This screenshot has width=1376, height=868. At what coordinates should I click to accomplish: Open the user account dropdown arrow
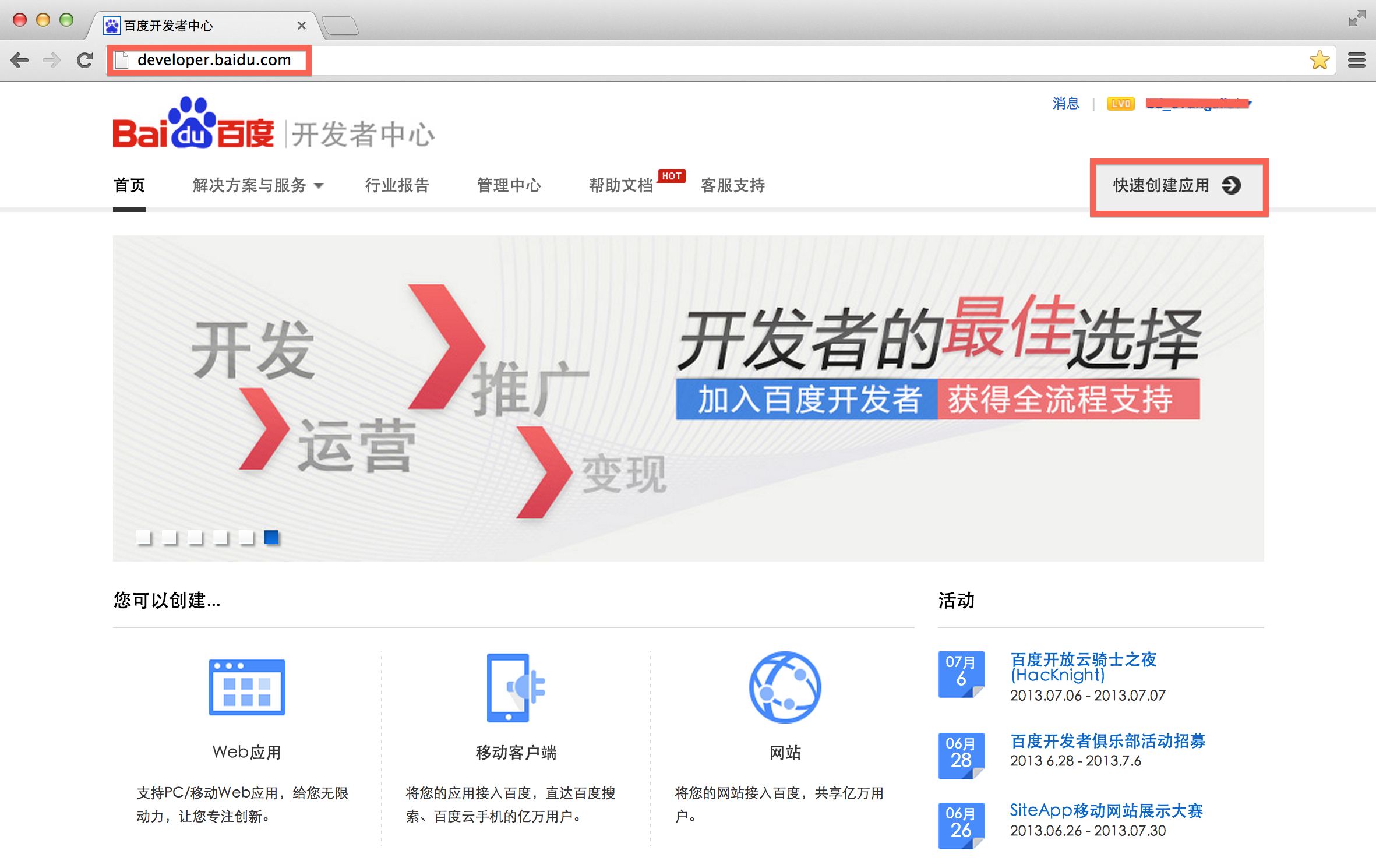(1250, 104)
